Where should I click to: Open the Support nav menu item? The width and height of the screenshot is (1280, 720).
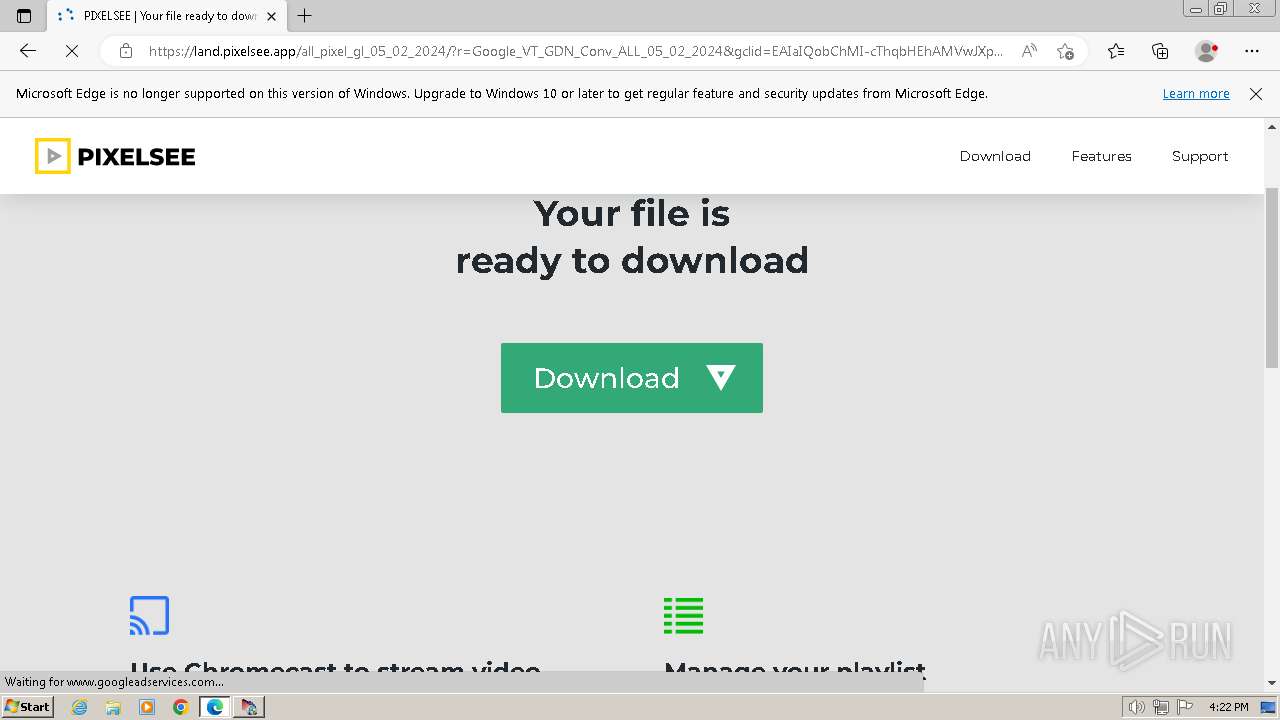coord(1200,156)
